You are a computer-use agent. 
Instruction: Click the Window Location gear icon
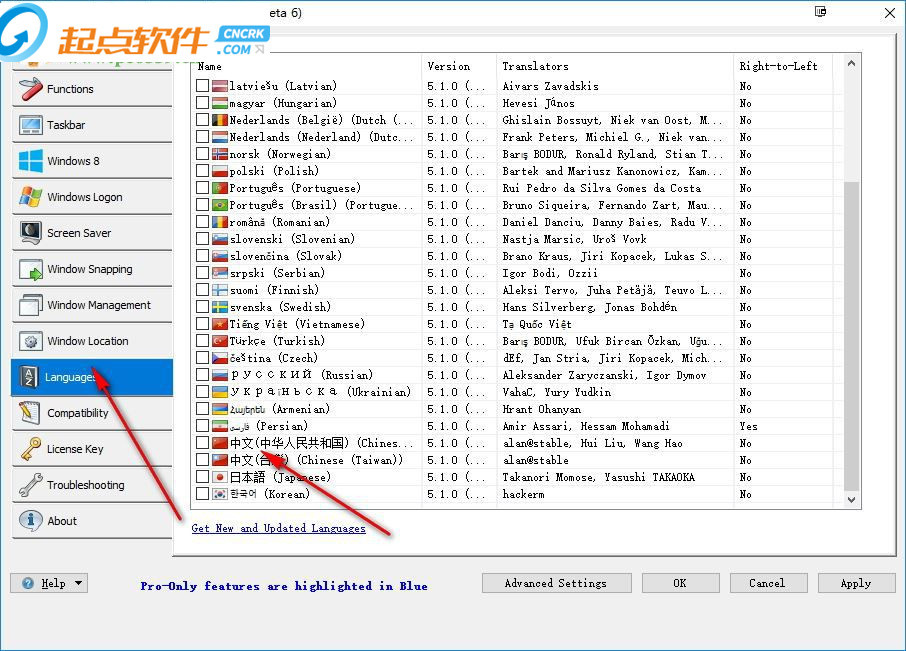click(30, 341)
